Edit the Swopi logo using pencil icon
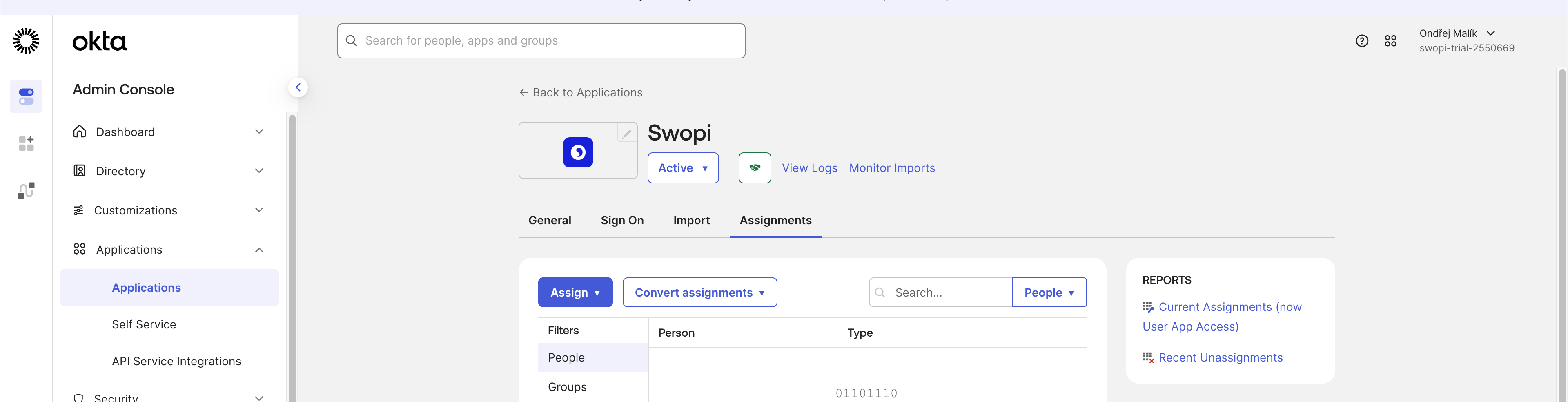 627,133
